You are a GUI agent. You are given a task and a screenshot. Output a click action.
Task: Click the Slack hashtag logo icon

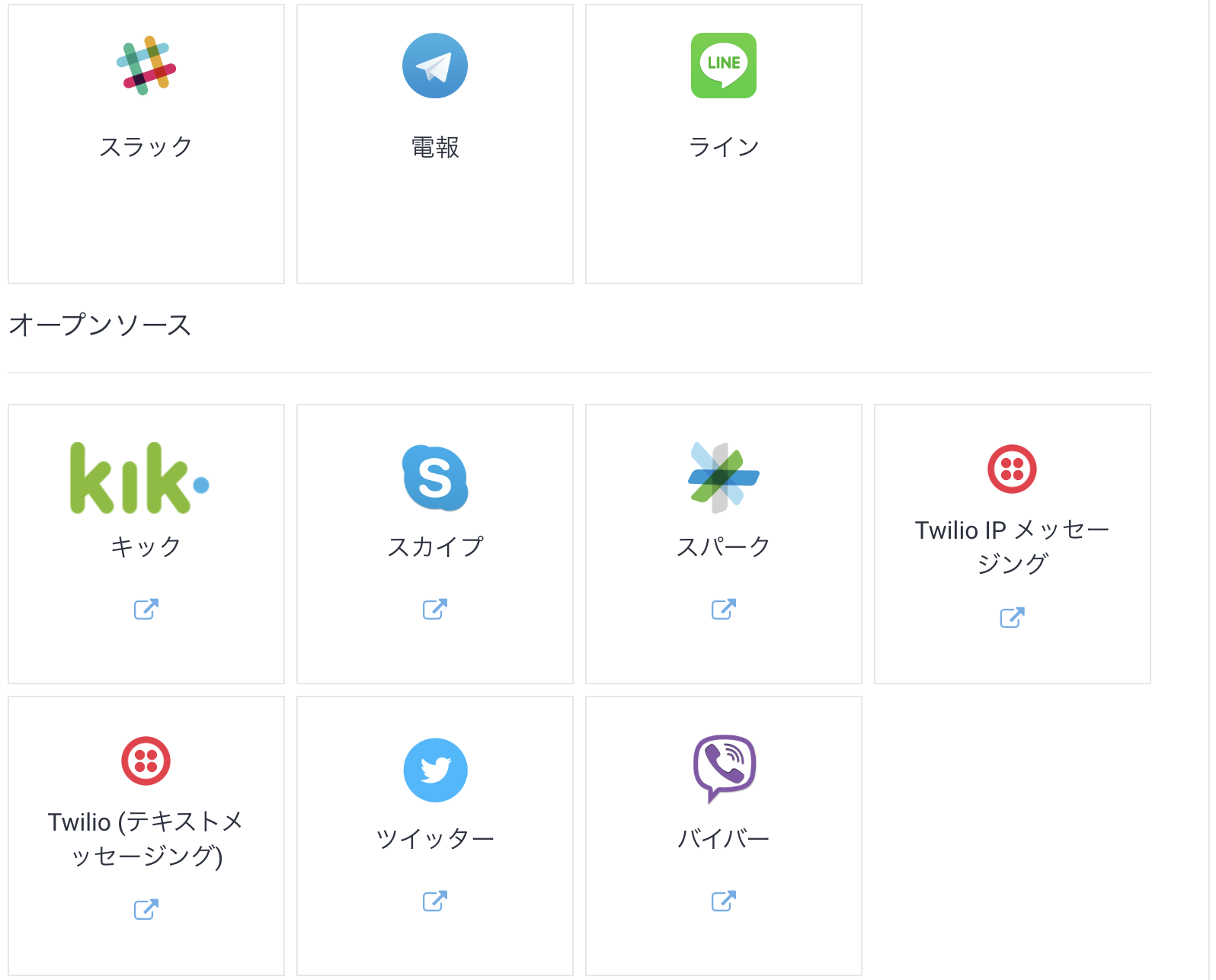point(146,66)
